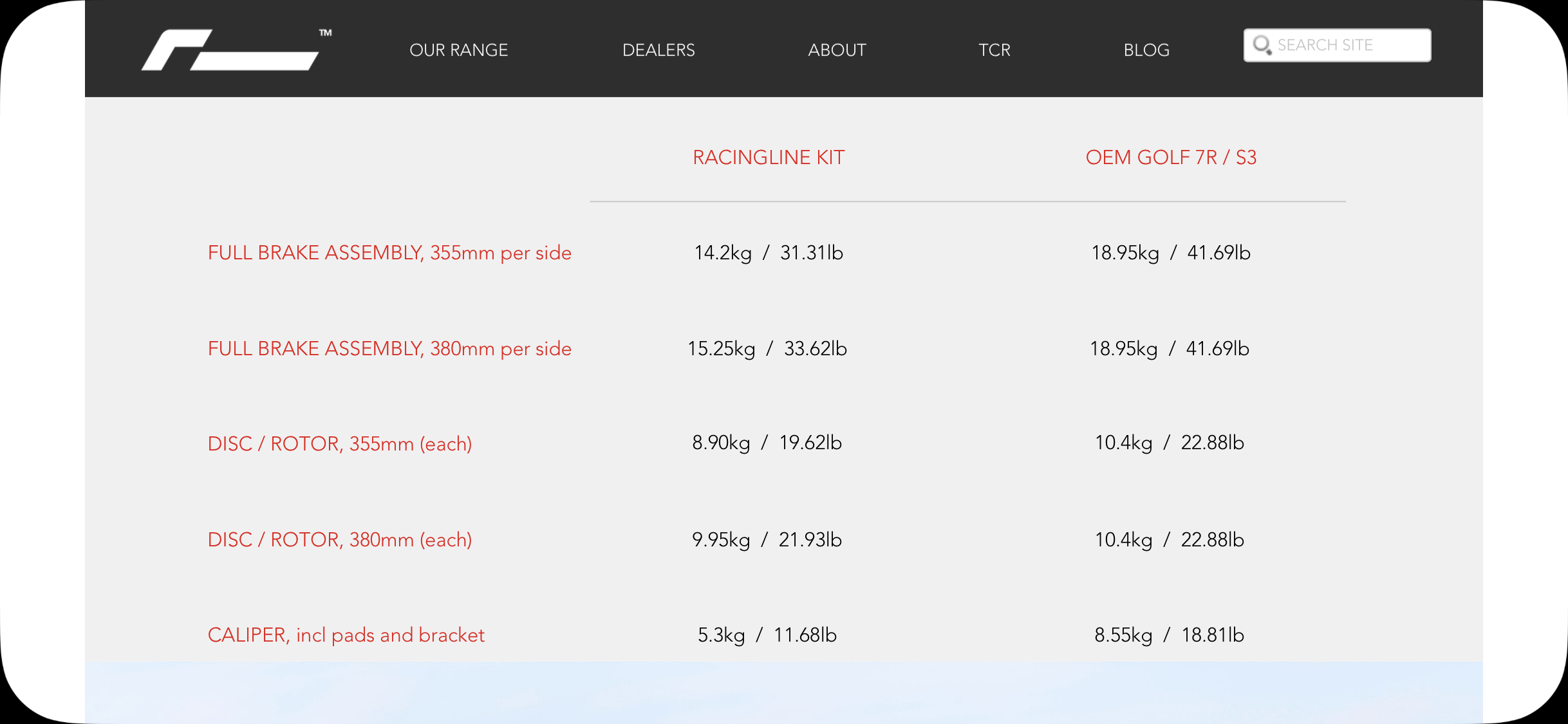Screen dimensions: 1568x724
Task: Click the OEM GOLF 7R / S3 header
Action: coord(1170,158)
